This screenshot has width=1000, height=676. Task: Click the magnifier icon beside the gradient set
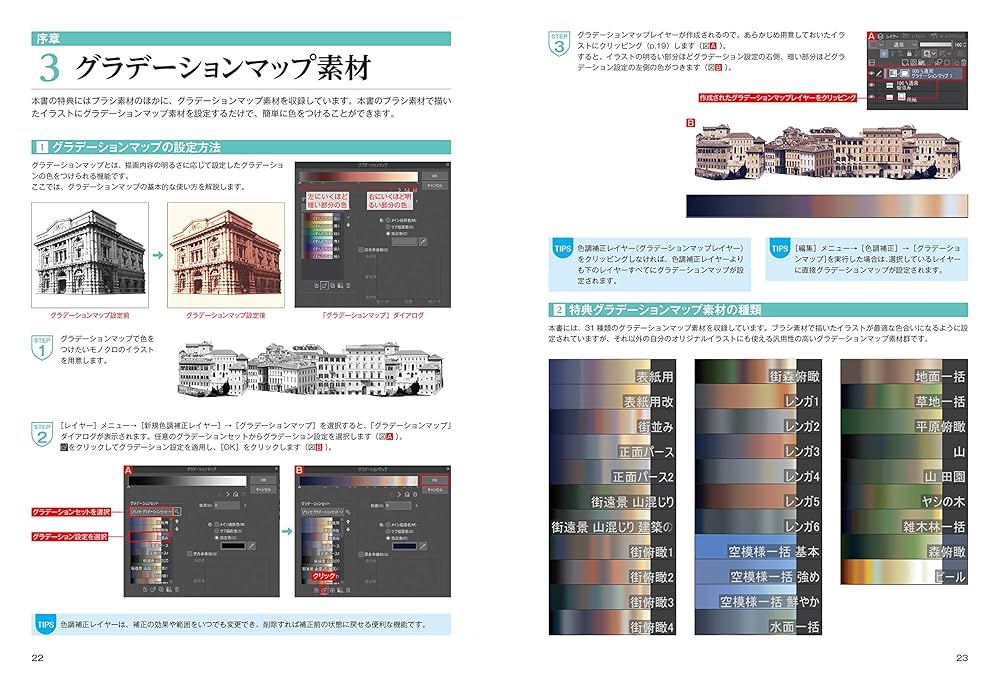click(x=176, y=512)
